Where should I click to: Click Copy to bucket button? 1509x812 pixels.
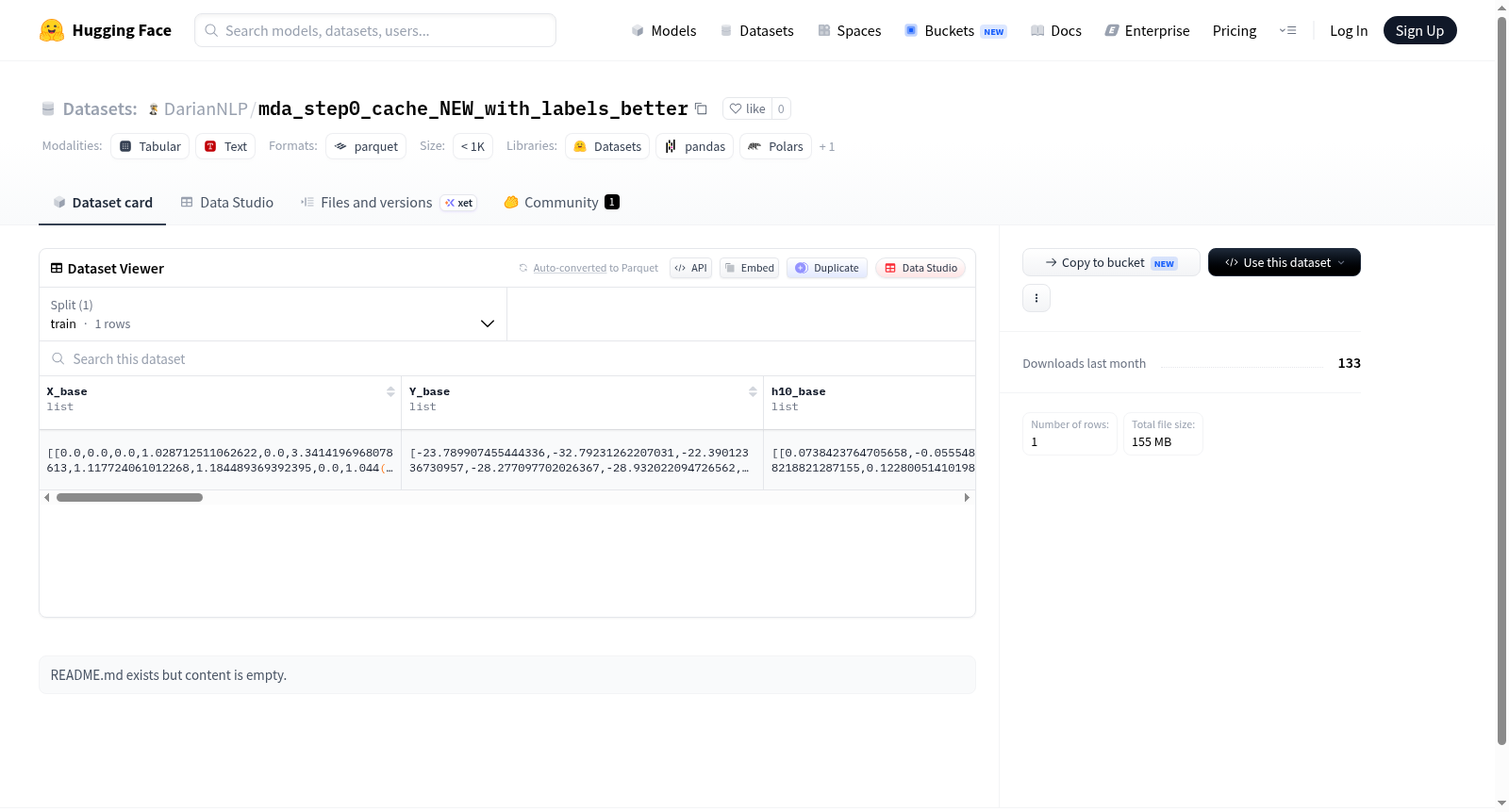[1111, 262]
